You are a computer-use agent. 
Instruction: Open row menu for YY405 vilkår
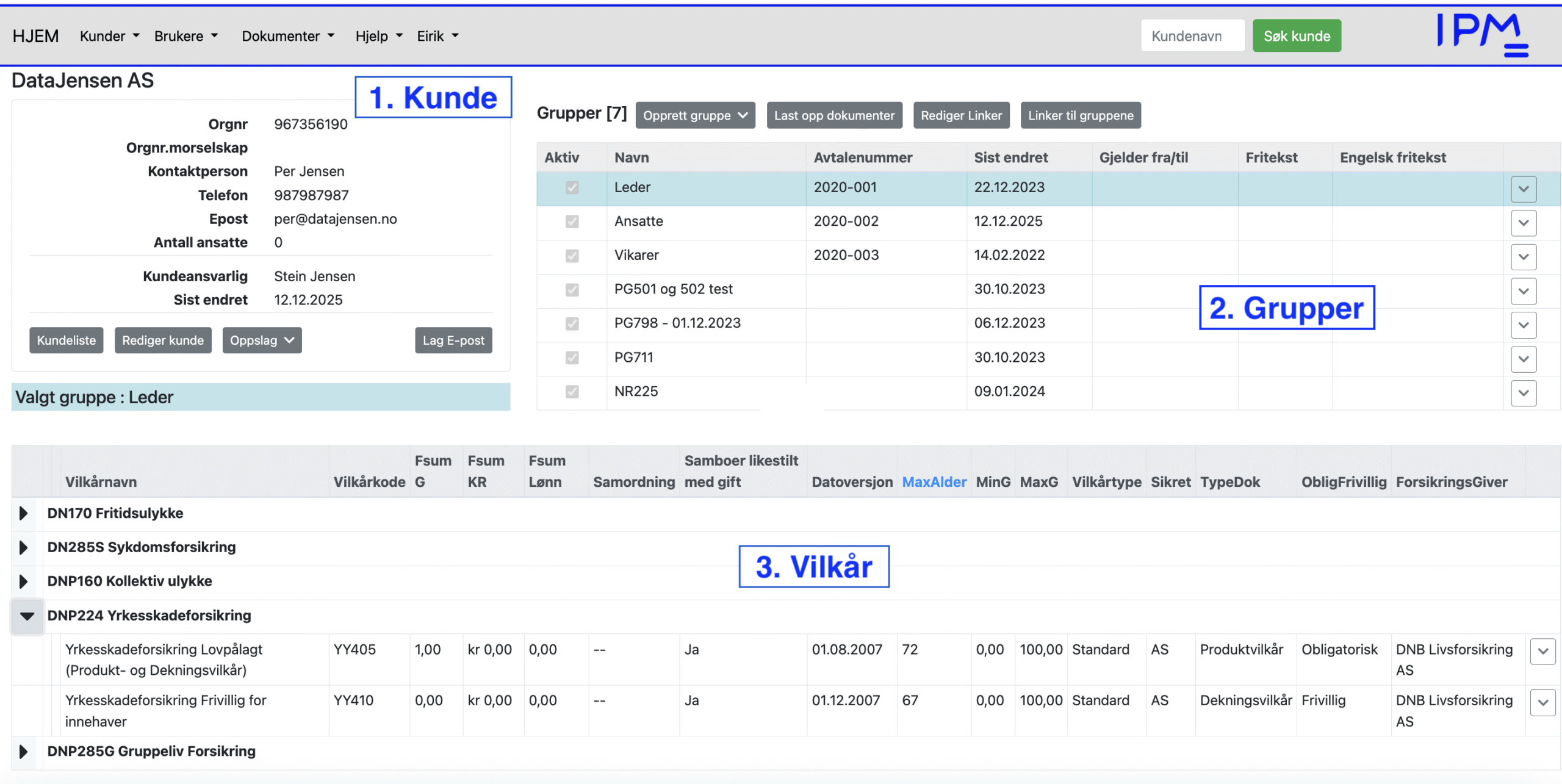point(1542,651)
